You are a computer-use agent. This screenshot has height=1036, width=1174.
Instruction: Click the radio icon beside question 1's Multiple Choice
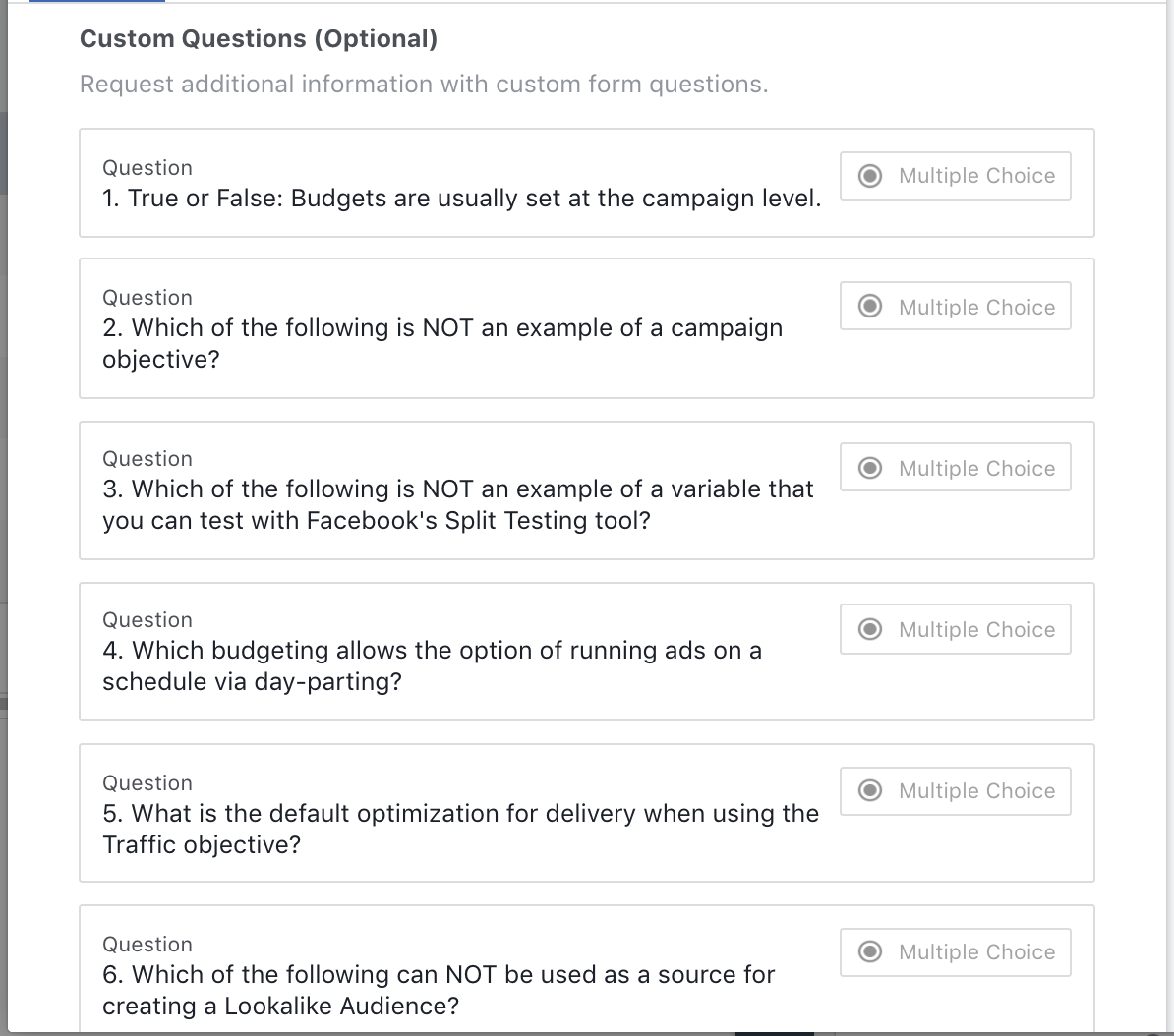click(870, 176)
